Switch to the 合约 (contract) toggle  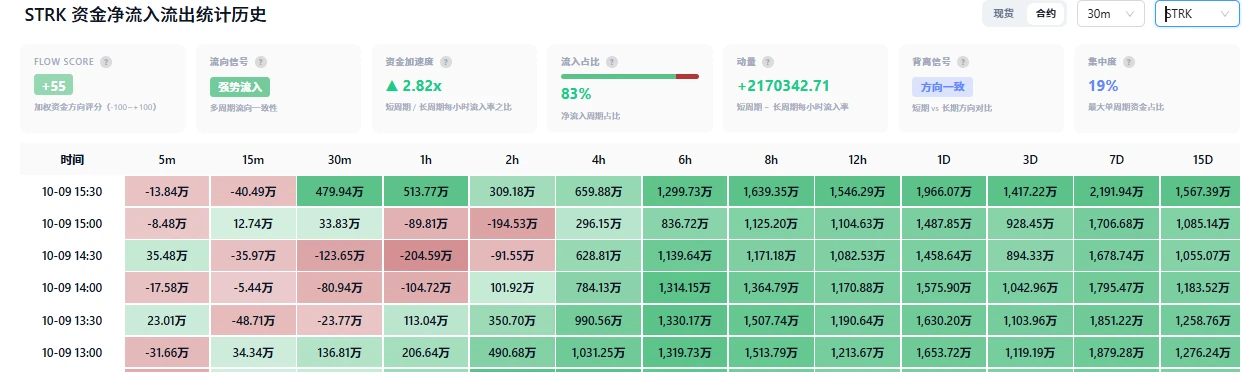point(1045,14)
